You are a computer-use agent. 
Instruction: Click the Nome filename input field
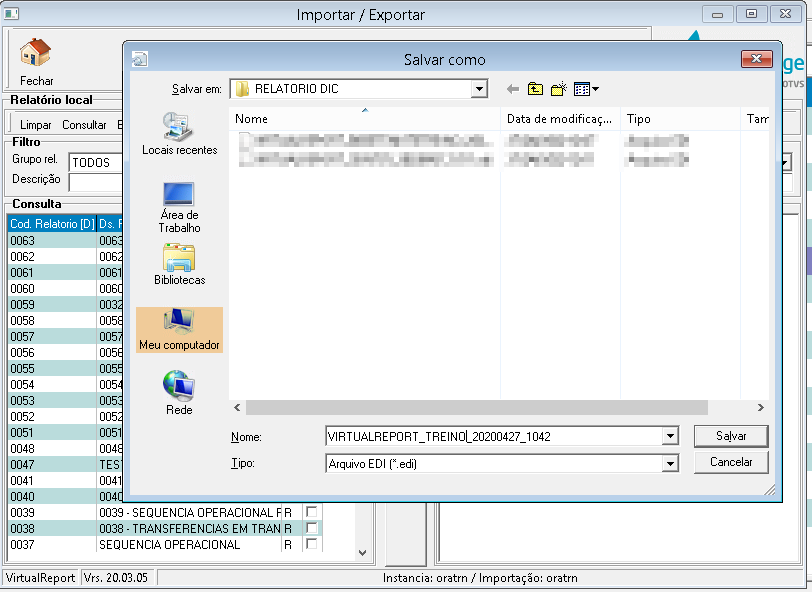tap(494, 436)
